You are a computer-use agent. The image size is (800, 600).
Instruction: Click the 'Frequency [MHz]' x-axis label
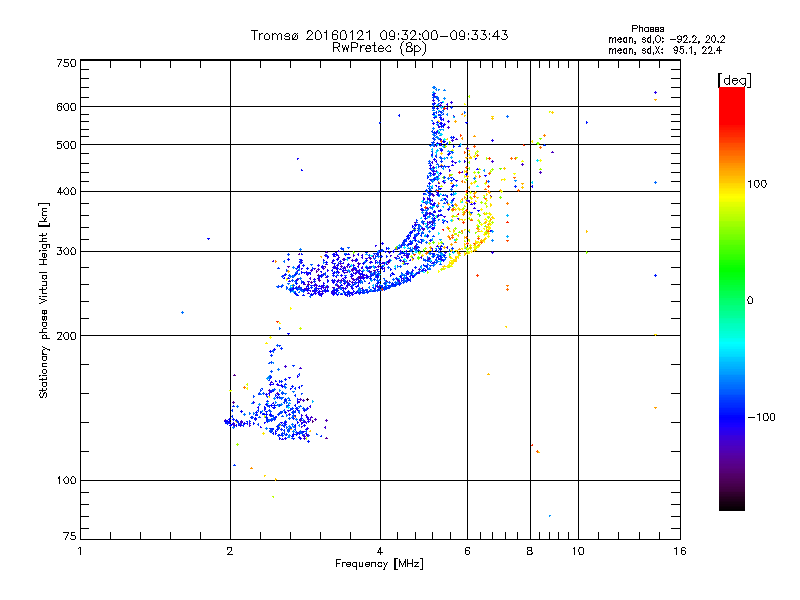(x=379, y=564)
